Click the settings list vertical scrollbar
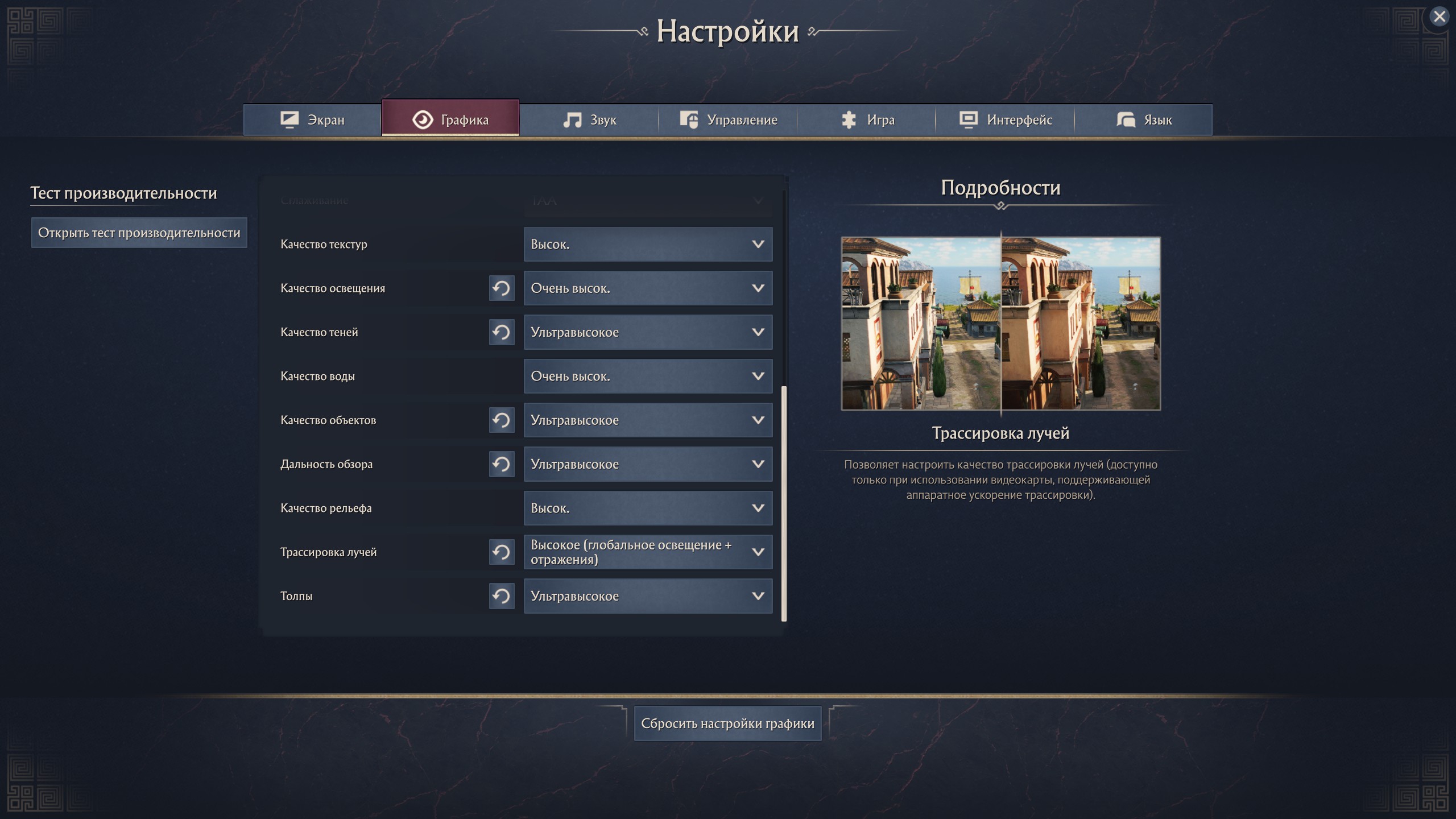Screen dimensions: 1456x819 click(x=784, y=503)
